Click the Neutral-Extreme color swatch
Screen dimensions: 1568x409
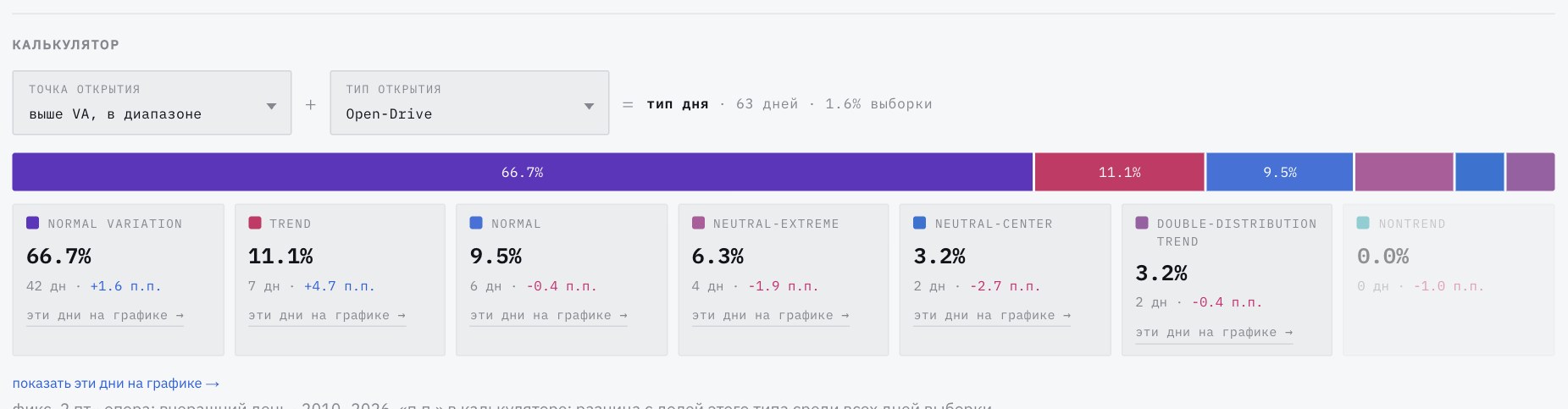click(x=698, y=223)
